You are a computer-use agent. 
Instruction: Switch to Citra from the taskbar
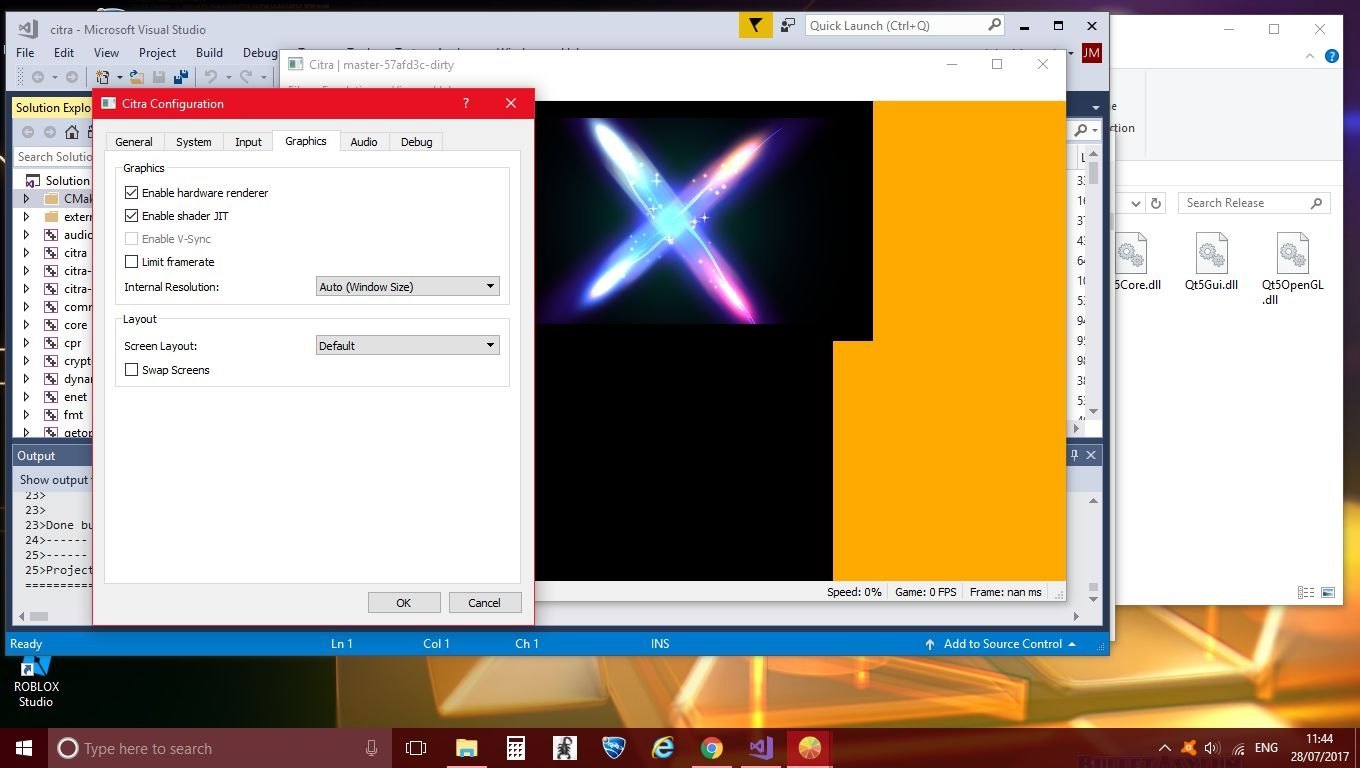coord(810,748)
